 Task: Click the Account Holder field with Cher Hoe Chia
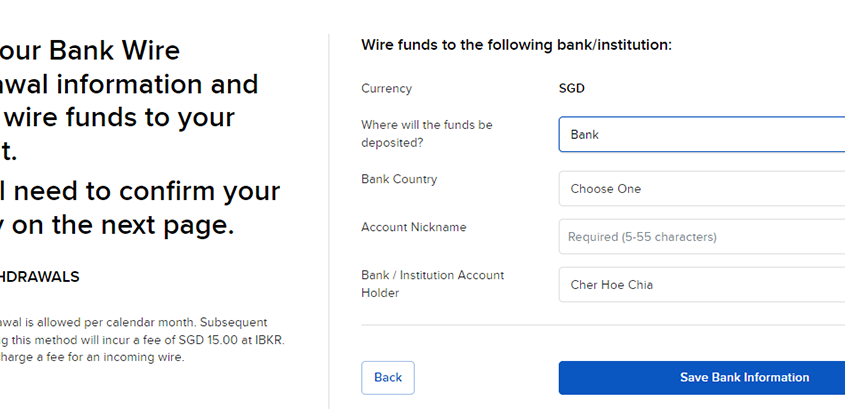(x=700, y=285)
